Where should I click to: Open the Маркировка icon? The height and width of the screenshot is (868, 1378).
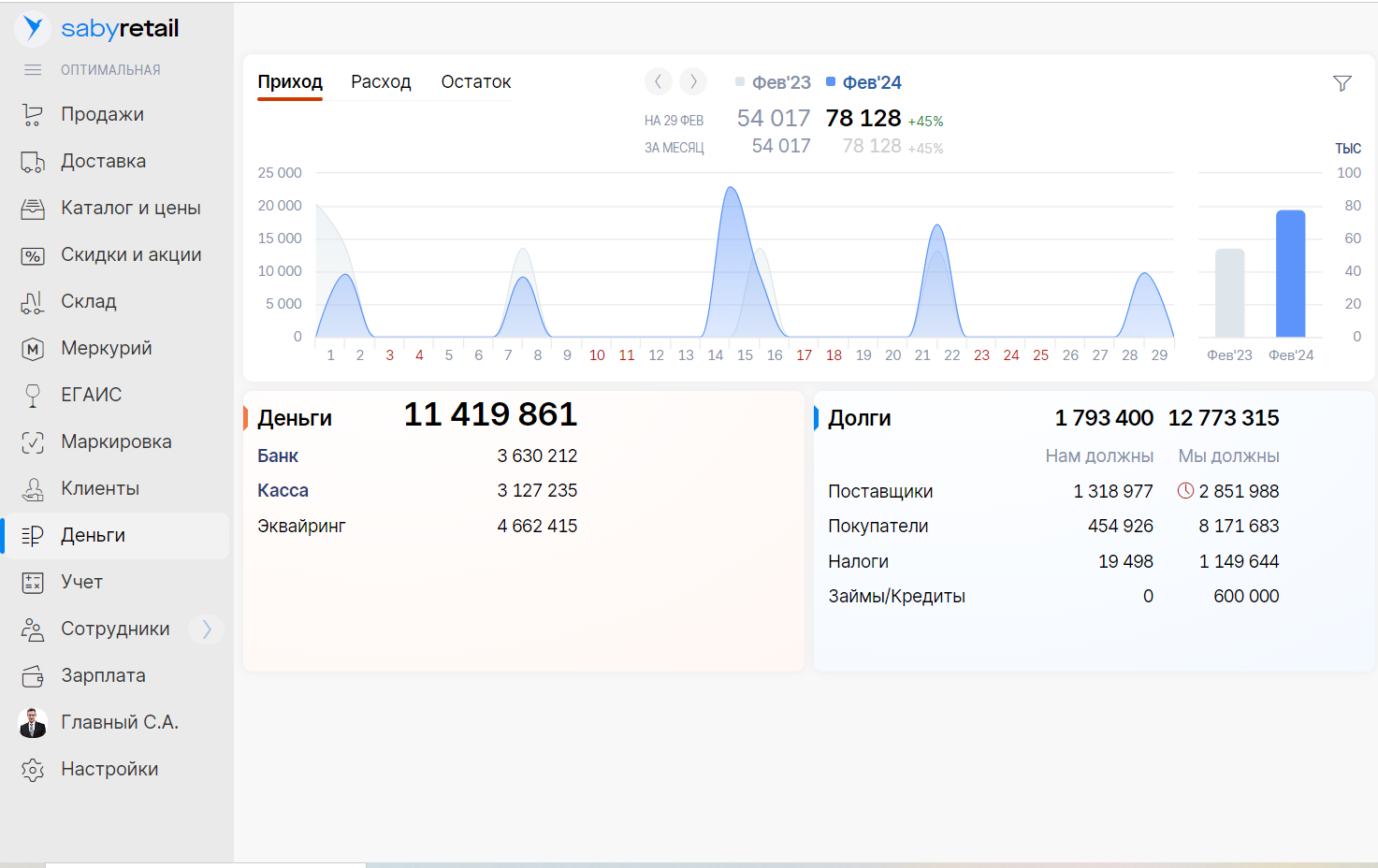tap(33, 442)
